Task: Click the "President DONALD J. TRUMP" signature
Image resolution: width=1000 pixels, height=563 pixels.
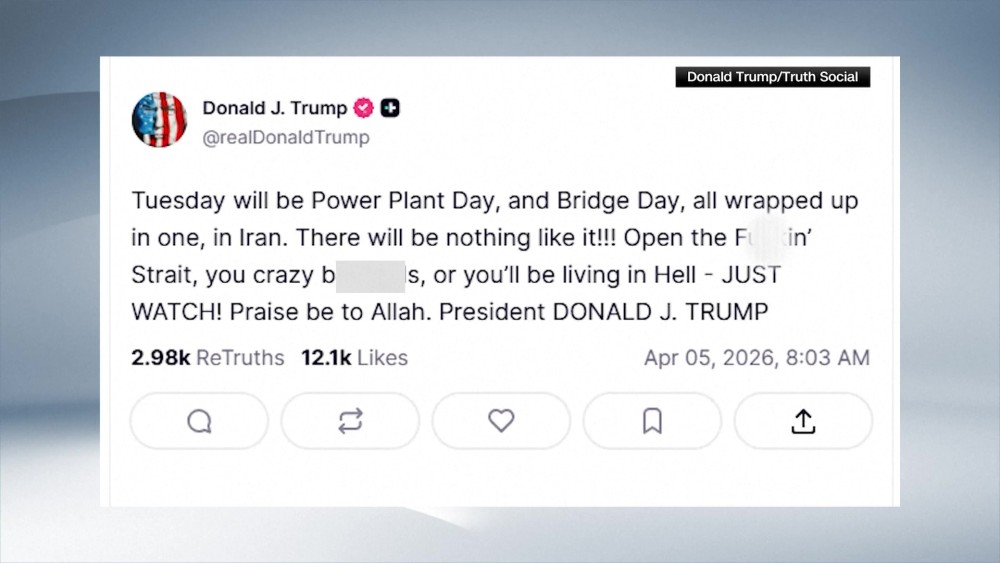Action: tap(604, 311)
